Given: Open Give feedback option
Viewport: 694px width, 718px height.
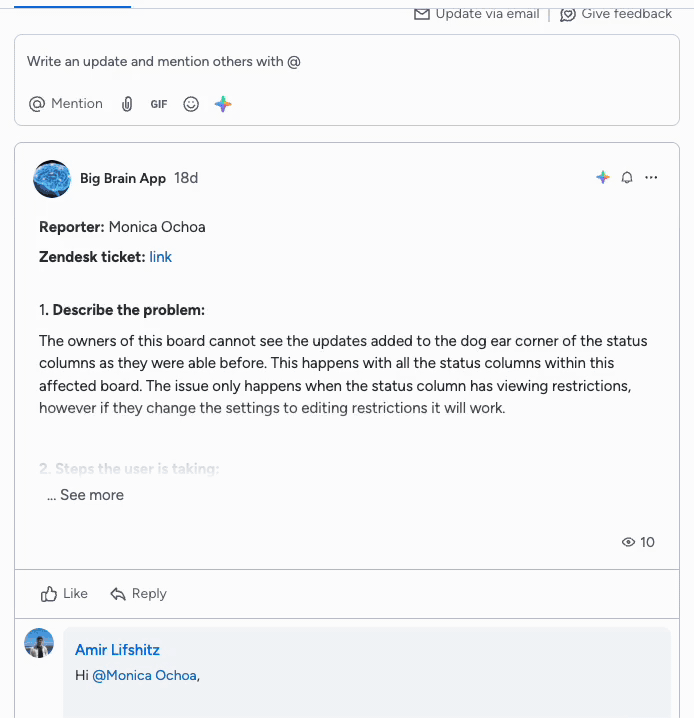Looking at the screenshot, I should pos(616,14).
